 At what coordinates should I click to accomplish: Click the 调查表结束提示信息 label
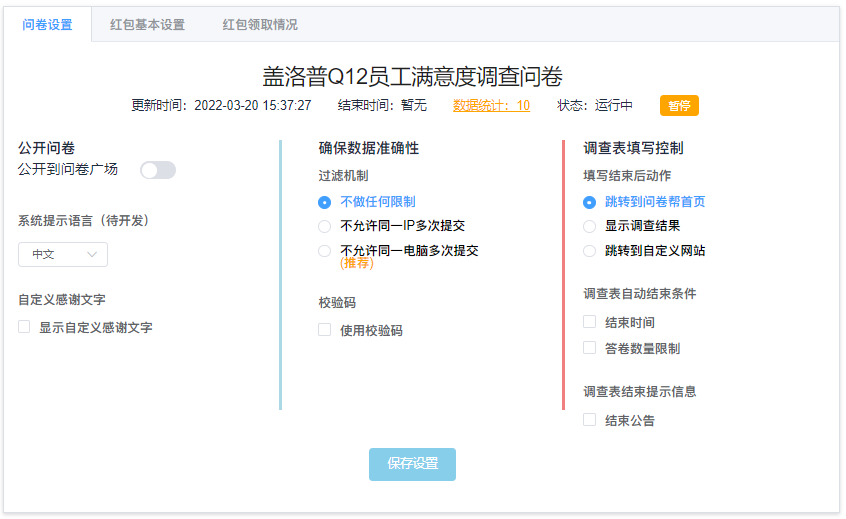[x=640, y=392]
